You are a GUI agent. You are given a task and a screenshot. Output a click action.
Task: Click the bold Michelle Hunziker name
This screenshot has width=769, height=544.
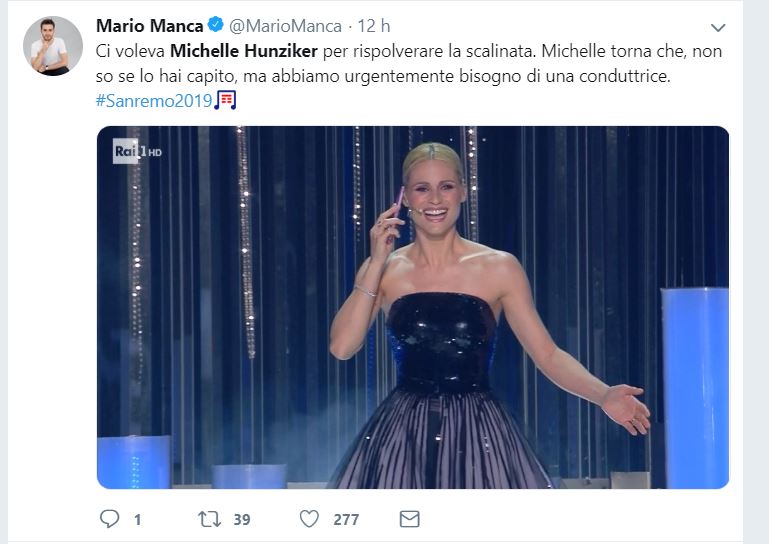tap(246, 51)
